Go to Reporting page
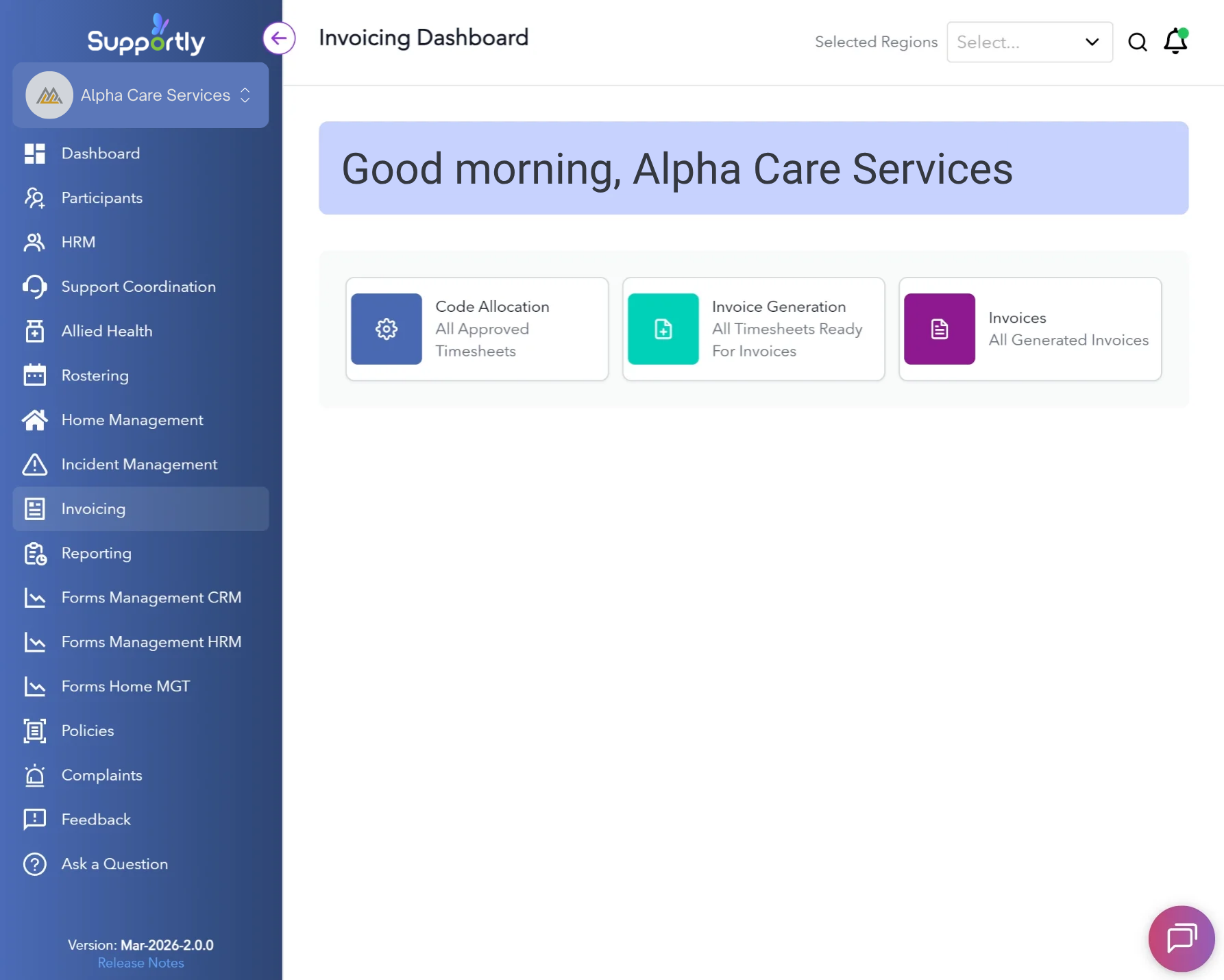The image size is (1224, 980). click(140, 553)
